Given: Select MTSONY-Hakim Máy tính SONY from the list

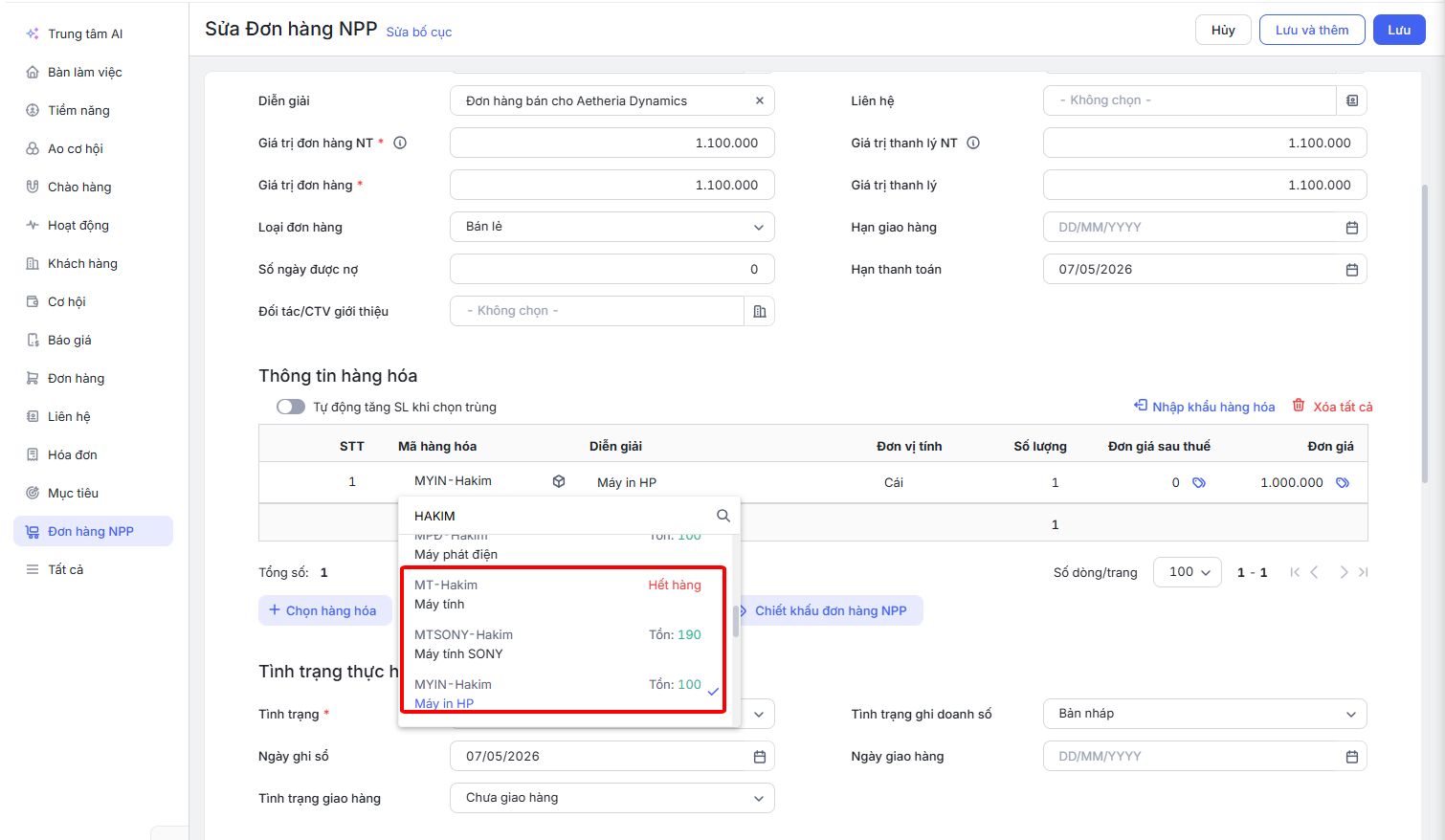Looking at the screenshot, I should pos(564,644).
